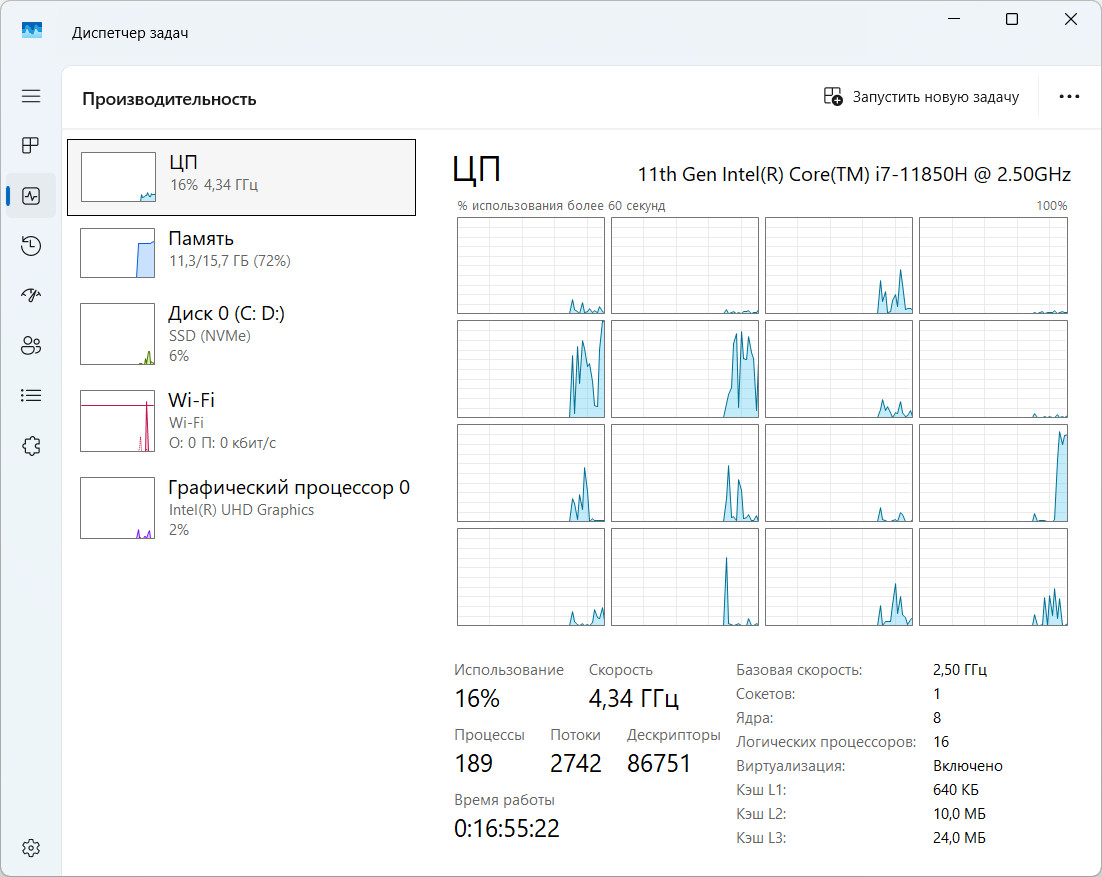Click the Производительность page heading

(169, 100)
